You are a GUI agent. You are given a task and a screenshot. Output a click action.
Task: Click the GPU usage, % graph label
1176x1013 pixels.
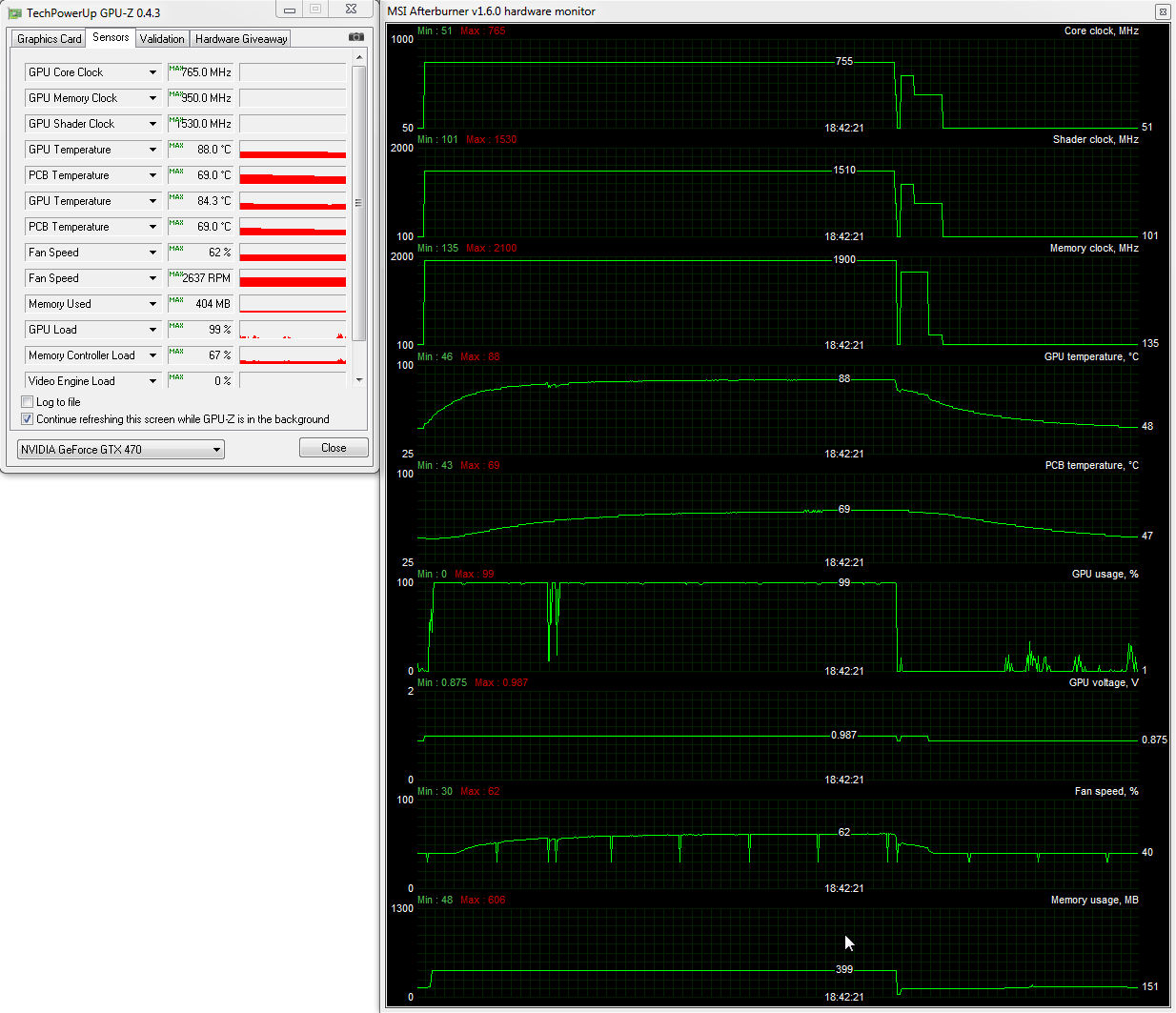pyautogui.click(x=1105, y=574)
